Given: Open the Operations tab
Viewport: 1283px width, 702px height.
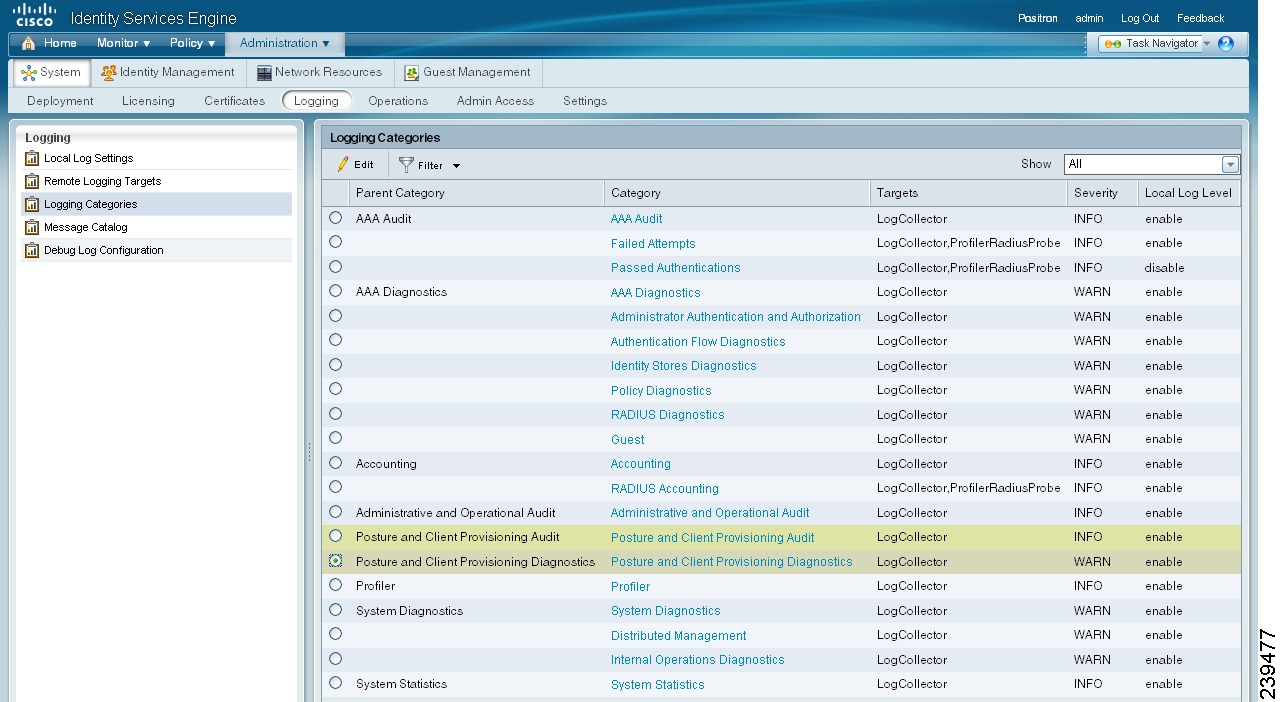Looking at the screenshot, I should (x=398, y=101).
